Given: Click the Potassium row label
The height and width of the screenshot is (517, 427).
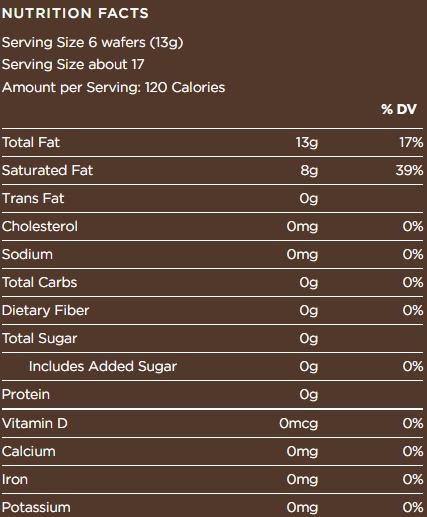Looking at the screenshot, I should 36,507.
